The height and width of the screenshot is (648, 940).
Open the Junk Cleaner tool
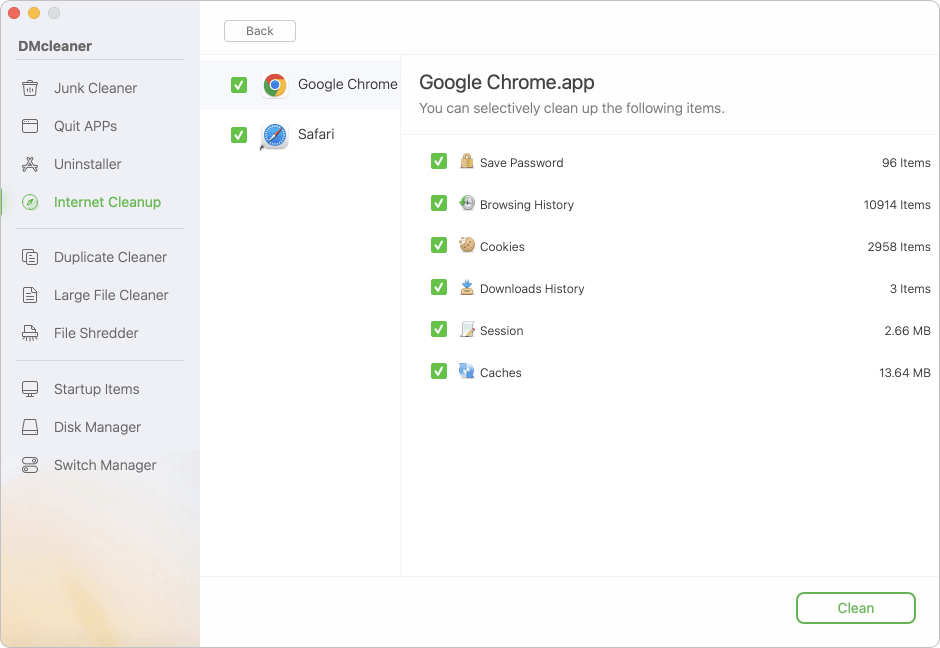pyautogui.click(x=96, y=88)
